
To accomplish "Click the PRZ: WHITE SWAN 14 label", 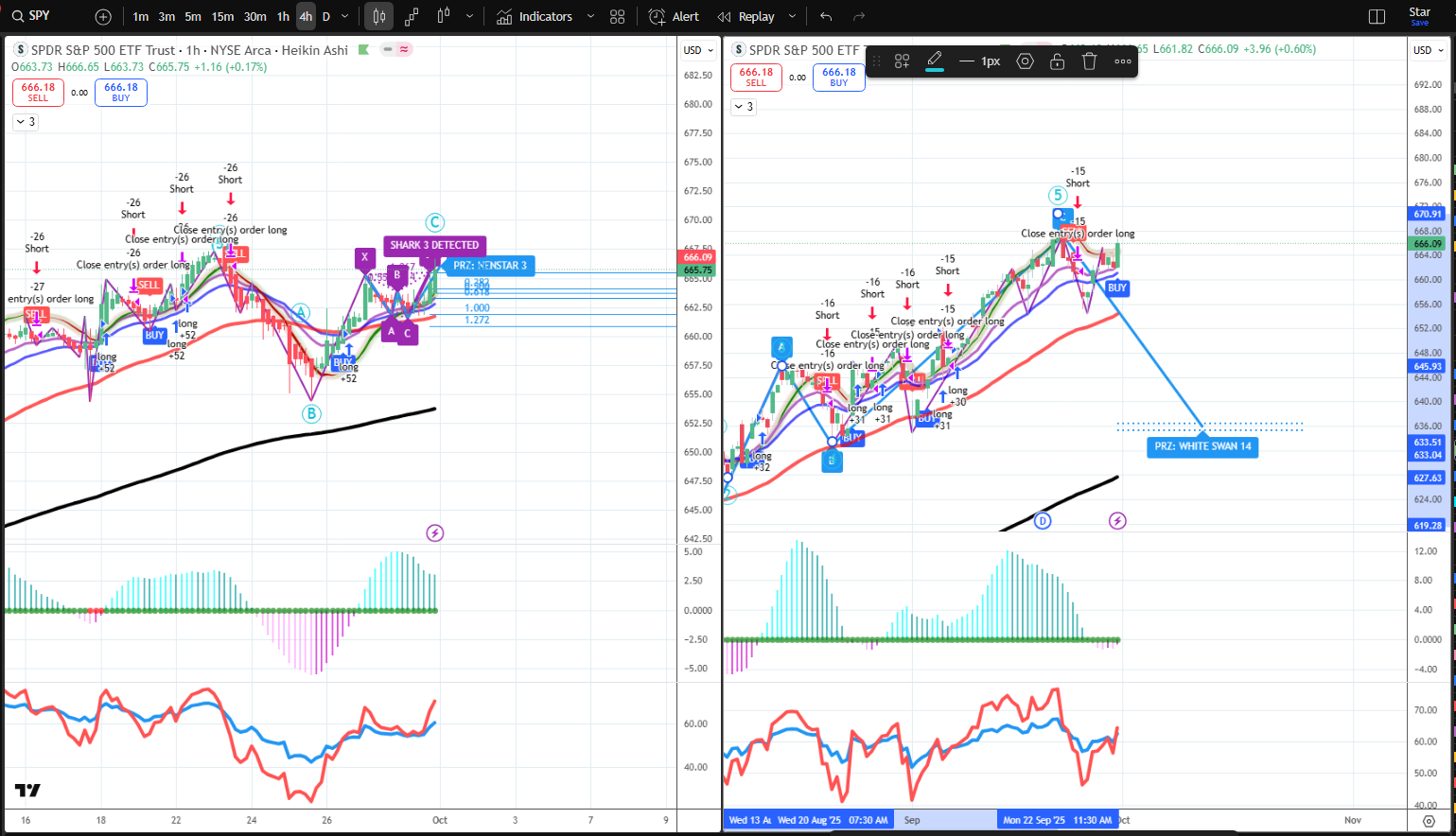I will tap(1202, 446).
